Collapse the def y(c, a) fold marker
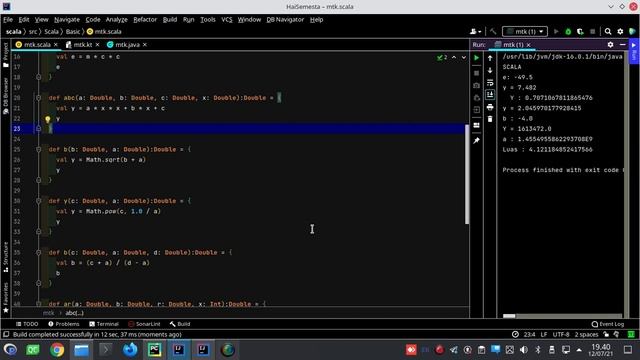 click(38, 201)
